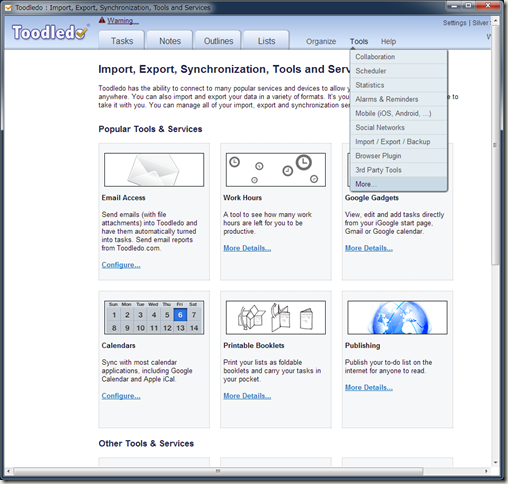Click the Calendars grid image
Image resolution: width=508 pixels, height=484 pixels.
click(154, 318)
